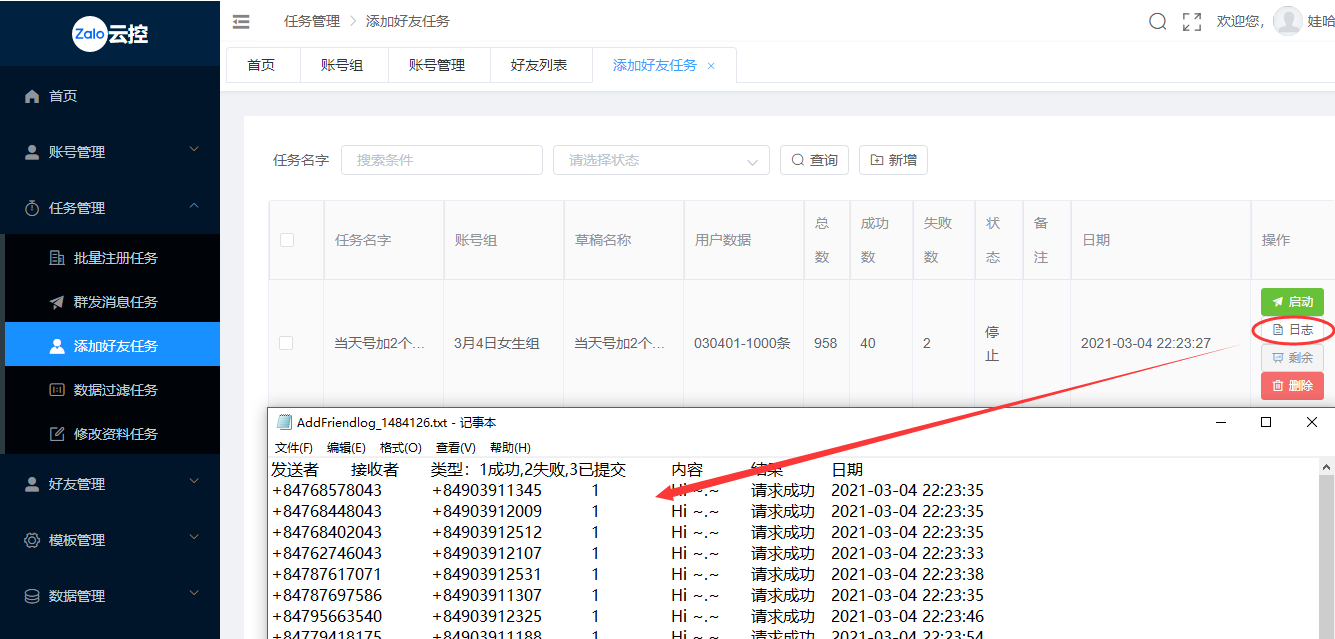Image resolution: width=1335 pixels, height=639 pixels.
Task: Click the red 删除 button
Action: [x=1292, y=385]
